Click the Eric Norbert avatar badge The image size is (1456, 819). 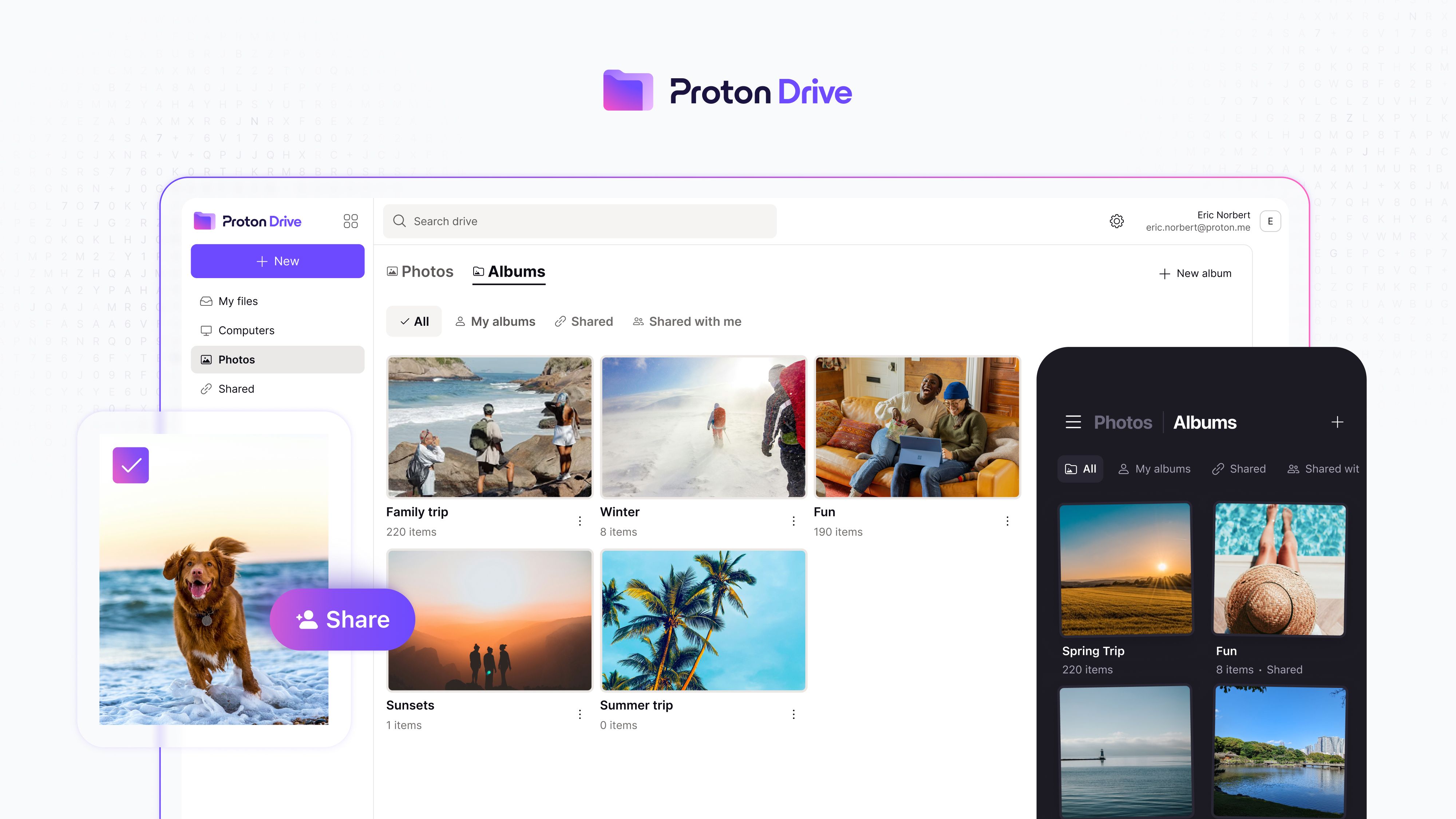[x=1270, y=221]
